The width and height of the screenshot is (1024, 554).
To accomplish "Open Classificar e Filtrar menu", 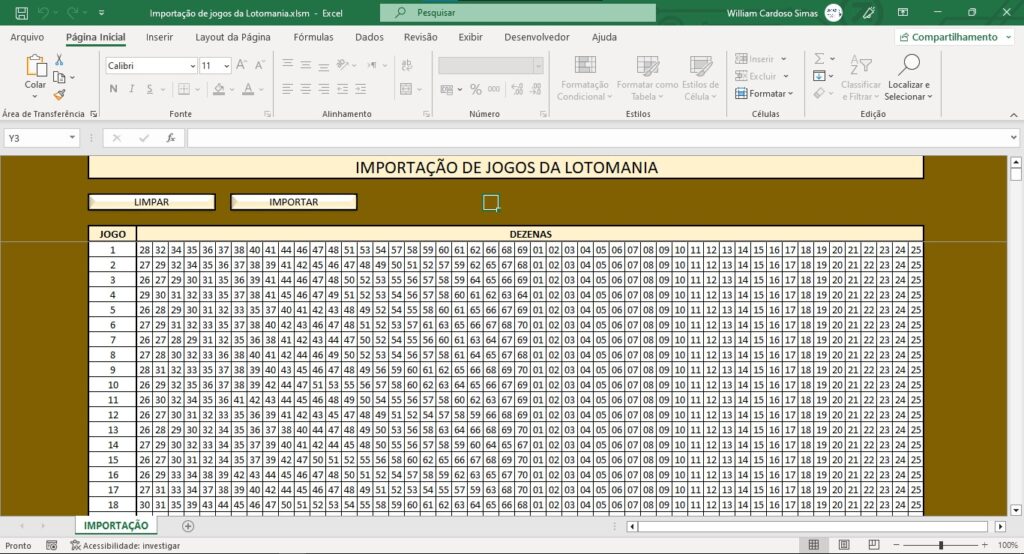I will coord(861,78).
